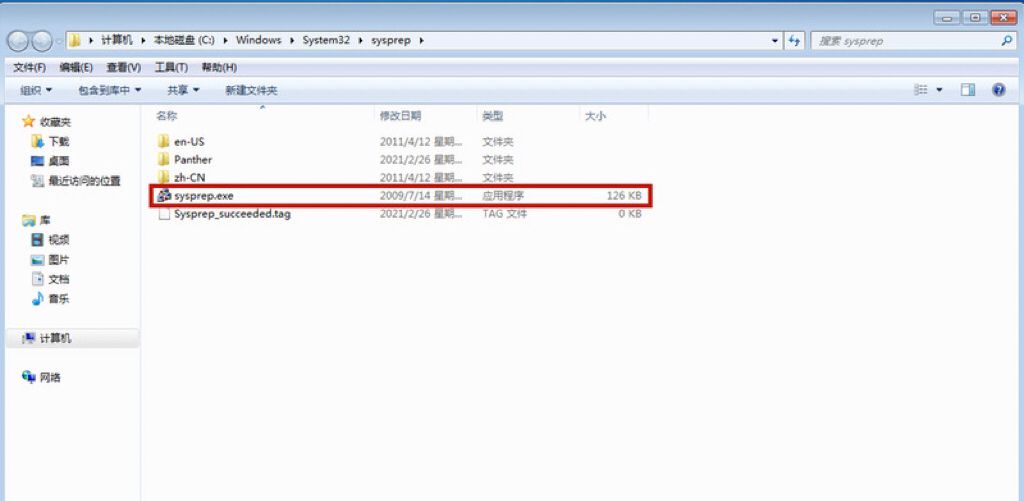This screenshot has width=1024, height=501.
Task: Click the 126 KB size cell
Action: (624, 195)
